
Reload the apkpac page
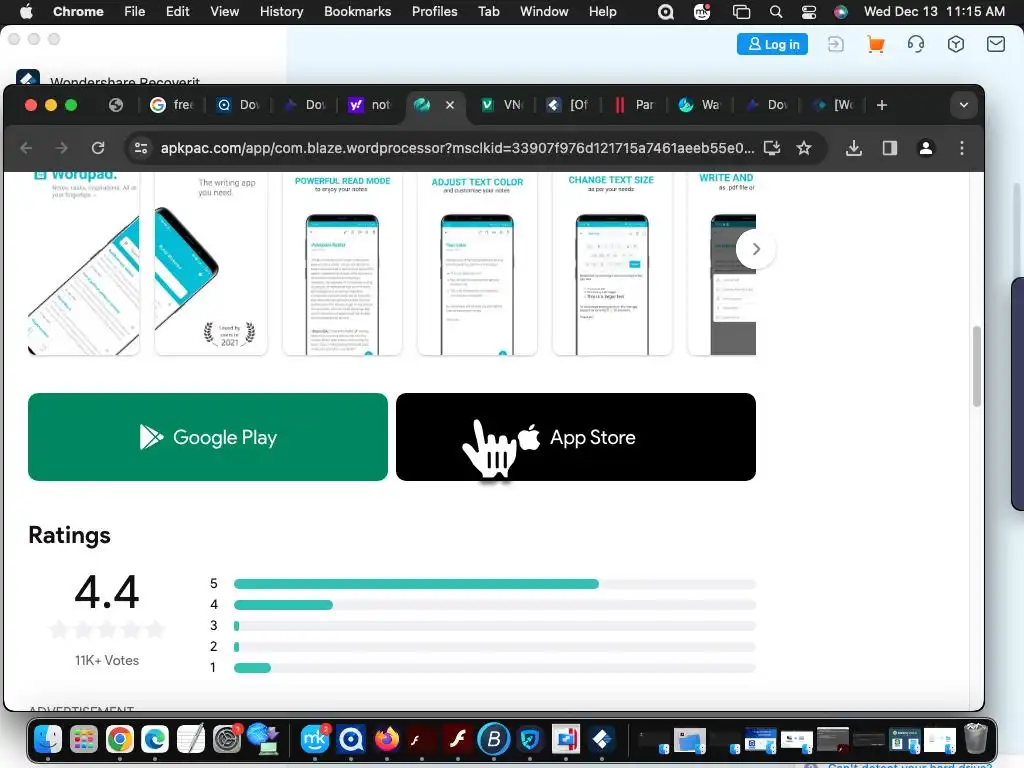[98, 148]
